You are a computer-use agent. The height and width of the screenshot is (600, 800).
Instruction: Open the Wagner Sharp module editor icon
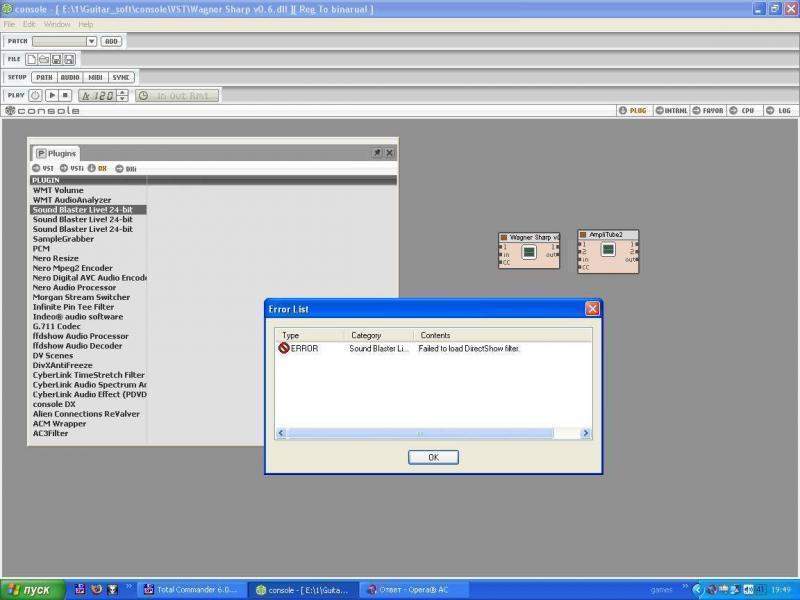pos(529,252)
